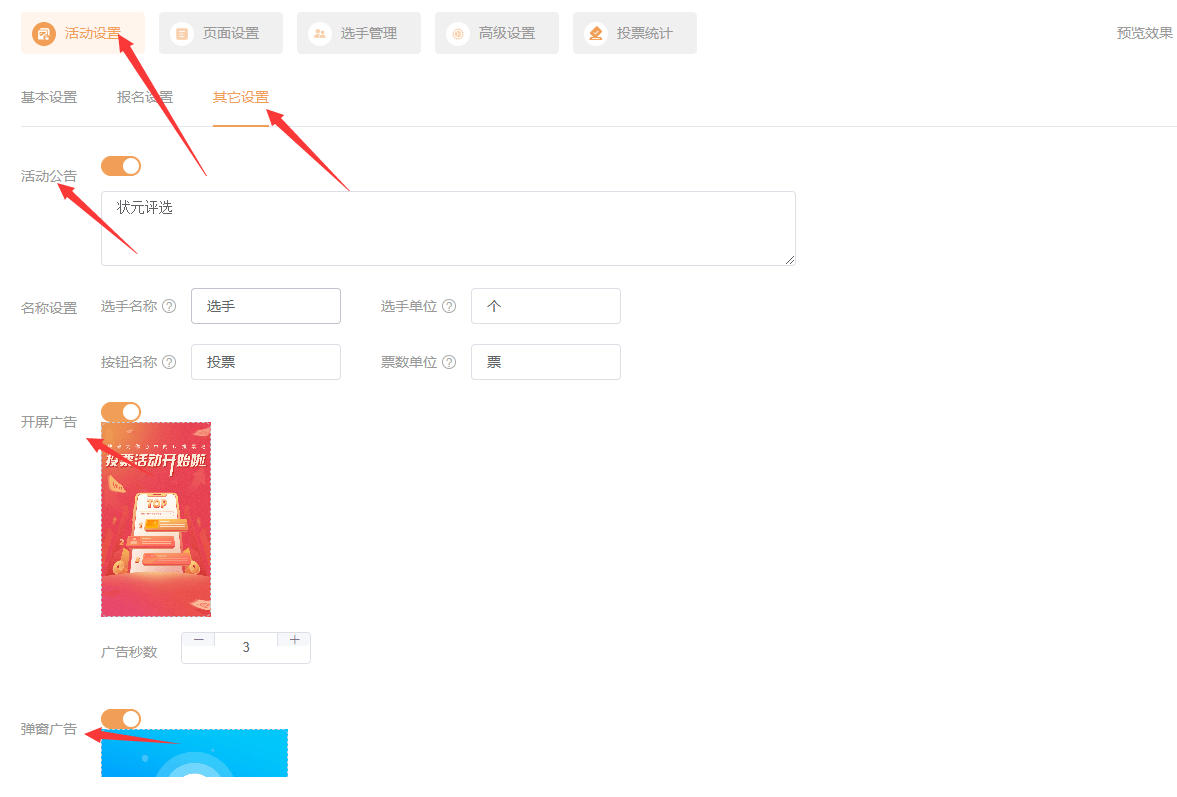Click the 活动公告 textarea resize handle

[x=790, y=260]
